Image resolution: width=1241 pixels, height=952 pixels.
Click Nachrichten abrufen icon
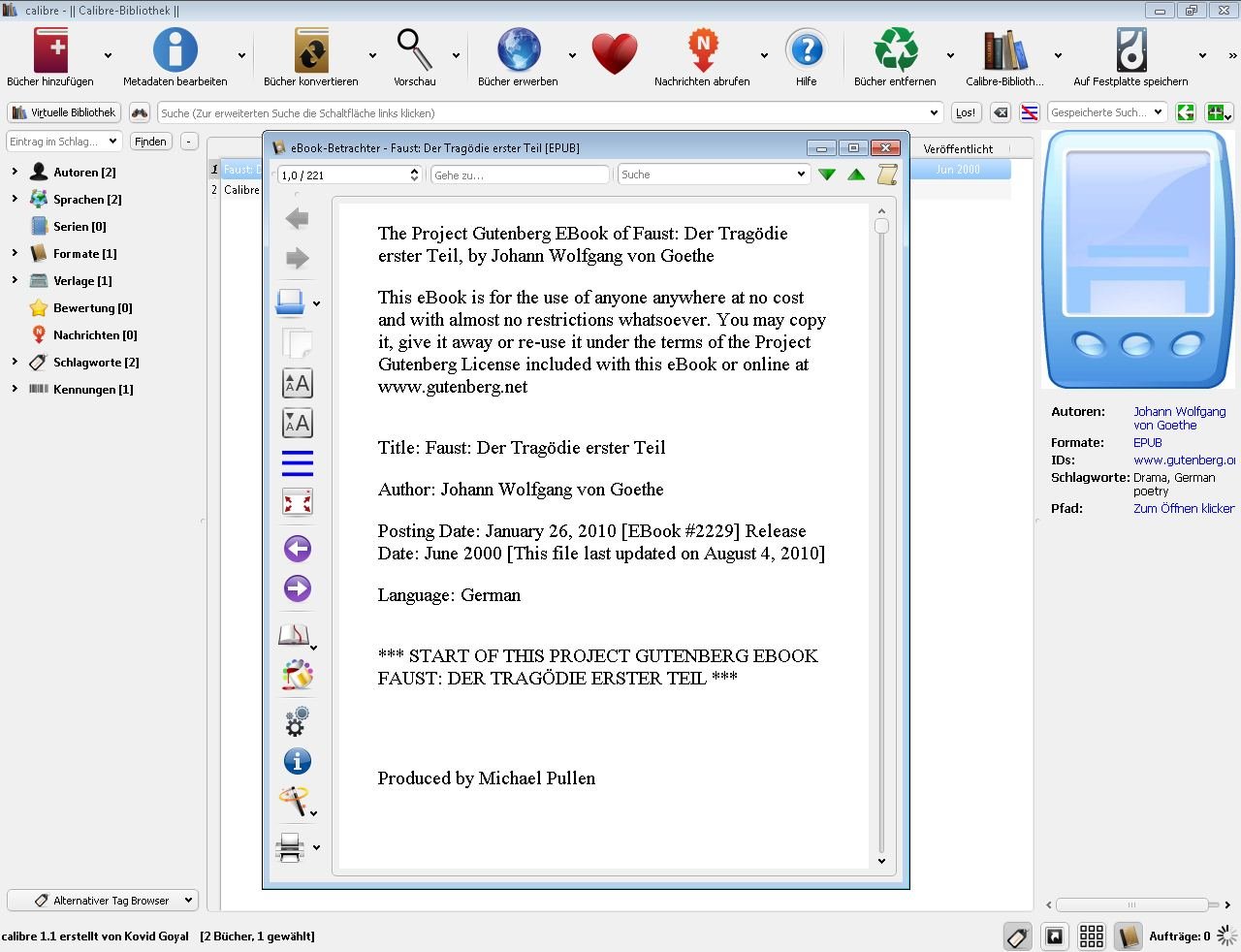coord(702,51)
